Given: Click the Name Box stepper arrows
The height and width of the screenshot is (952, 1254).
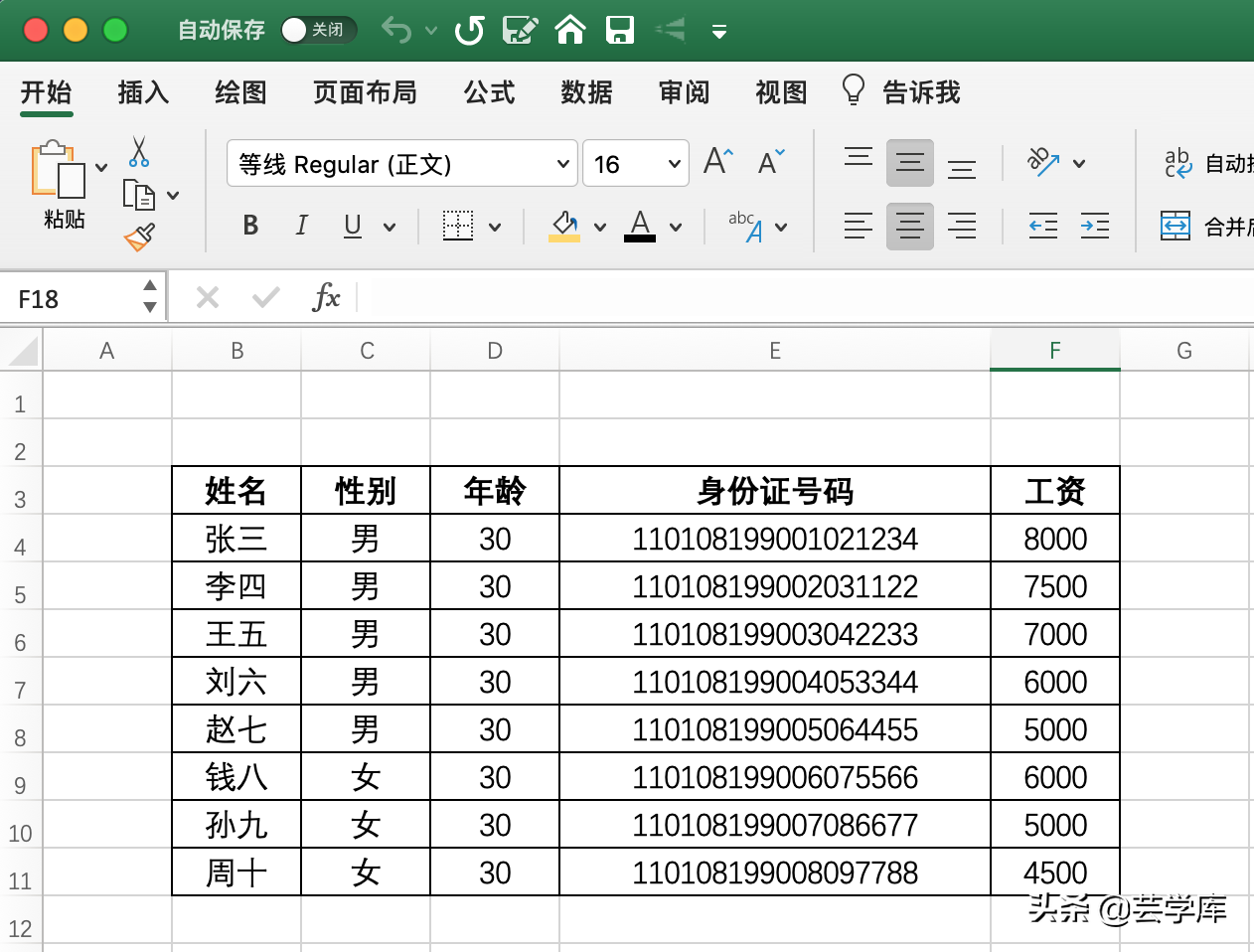Looking at the screenshot, I should (150, 297).
